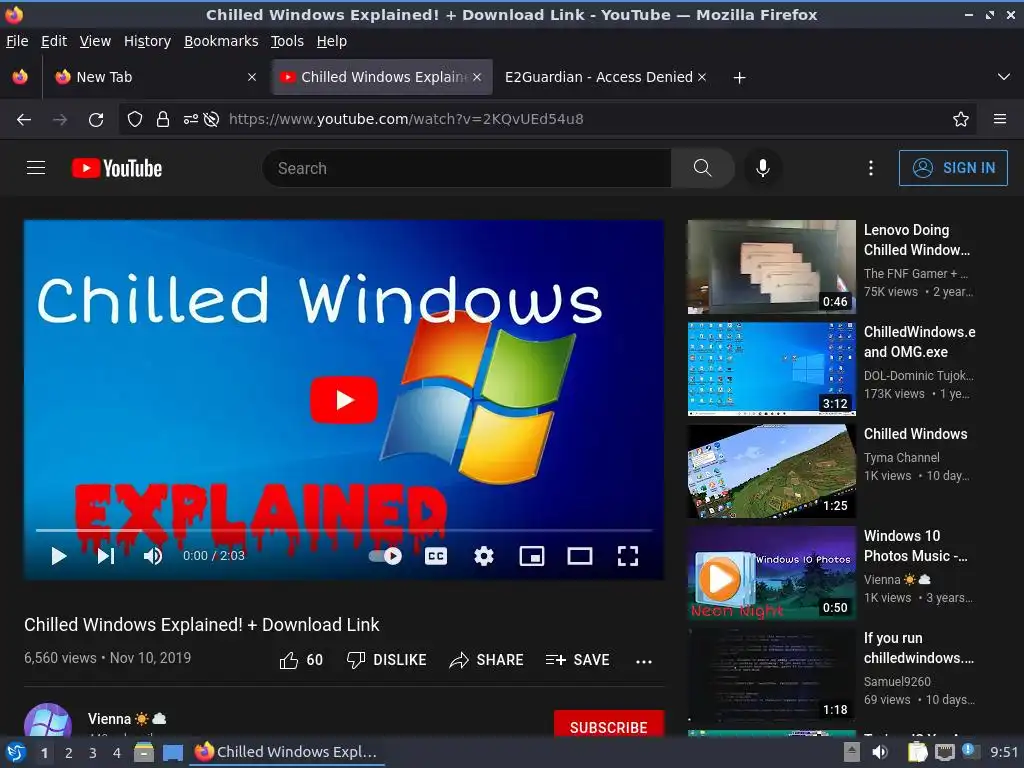Open Windows 10 Photos Music thumbnail
This screenshot has height=768, width=1024.
(x=771, y=573)
